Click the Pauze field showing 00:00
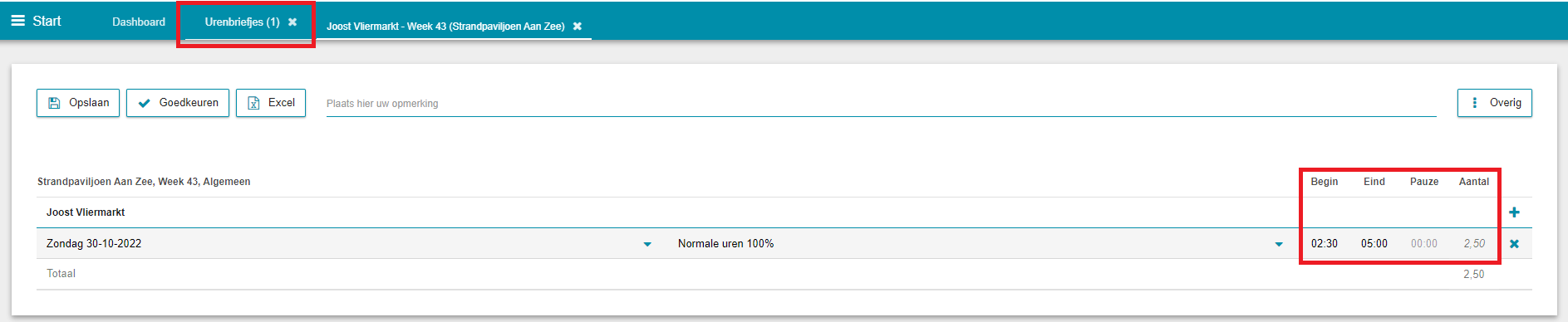This screenshot has height=322, width=1568. click(1423, 244)
